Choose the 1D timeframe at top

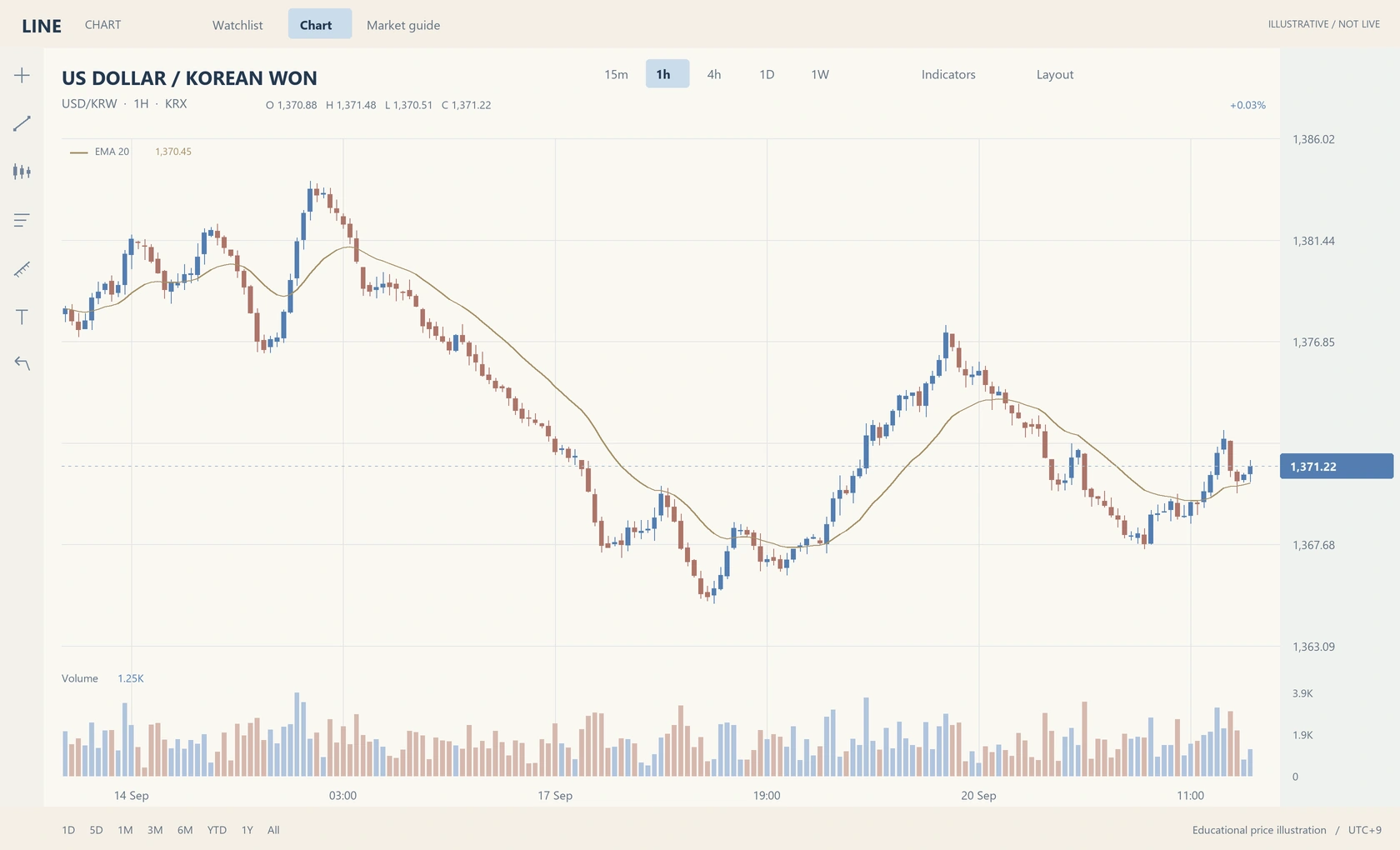(767, 74)
